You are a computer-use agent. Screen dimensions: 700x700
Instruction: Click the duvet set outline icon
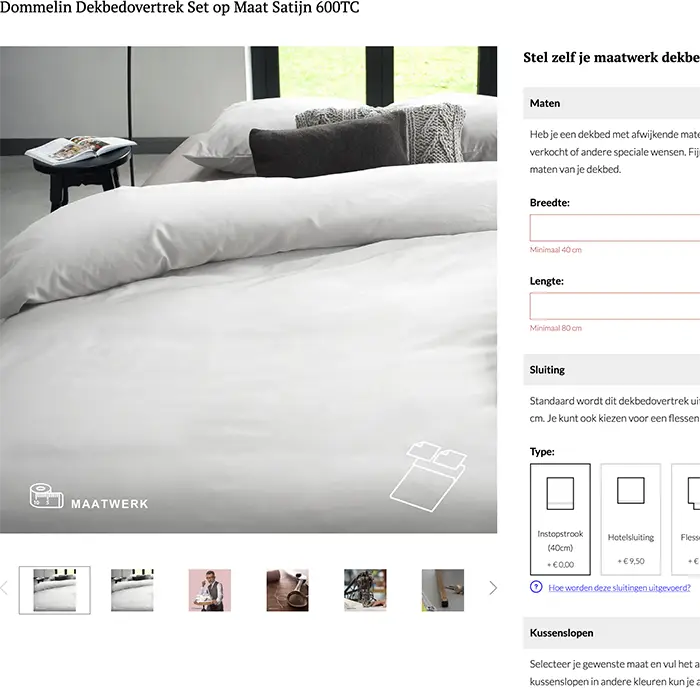pos(428,476)
